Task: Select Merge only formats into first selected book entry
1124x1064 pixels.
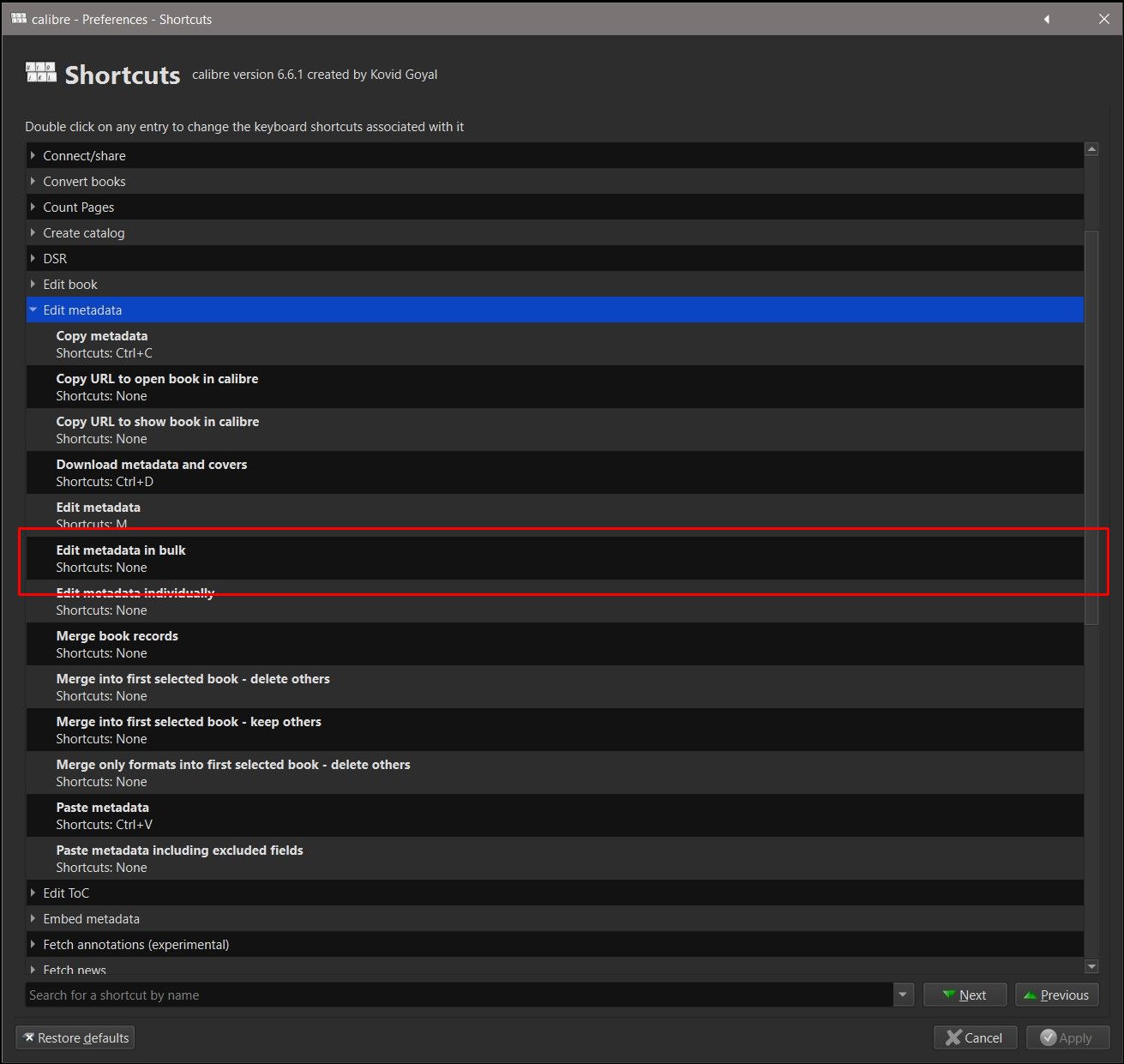Action: (555, 772)
